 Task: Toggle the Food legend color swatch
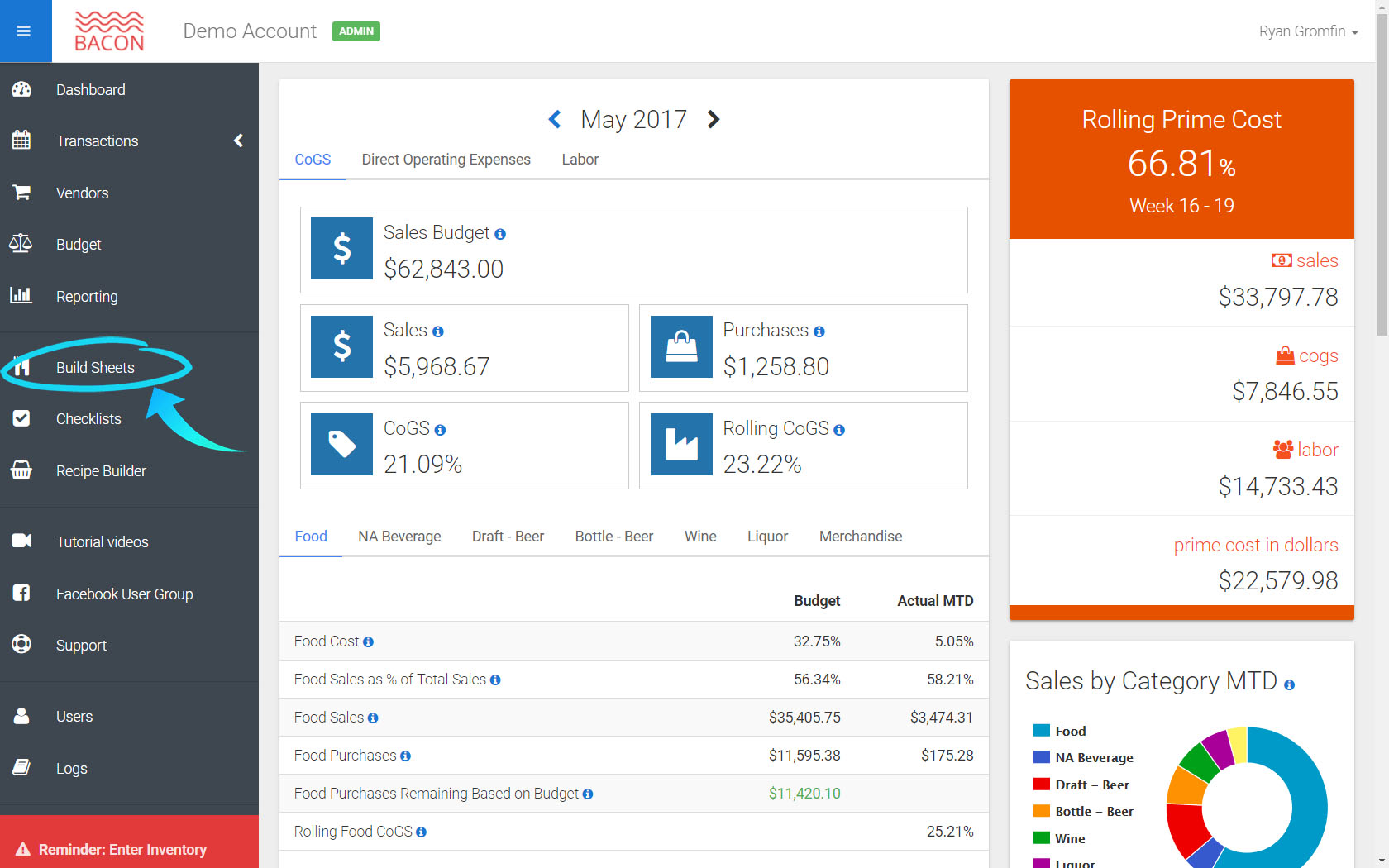tap(1042, 731)
